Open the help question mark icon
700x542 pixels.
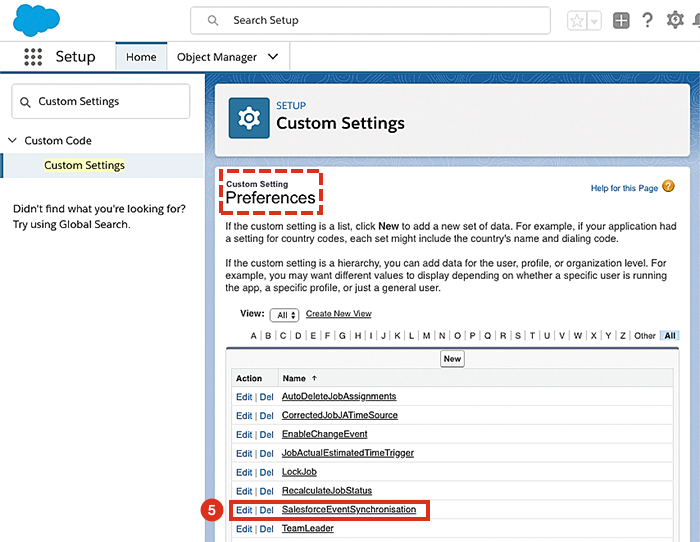pos(648,21)
